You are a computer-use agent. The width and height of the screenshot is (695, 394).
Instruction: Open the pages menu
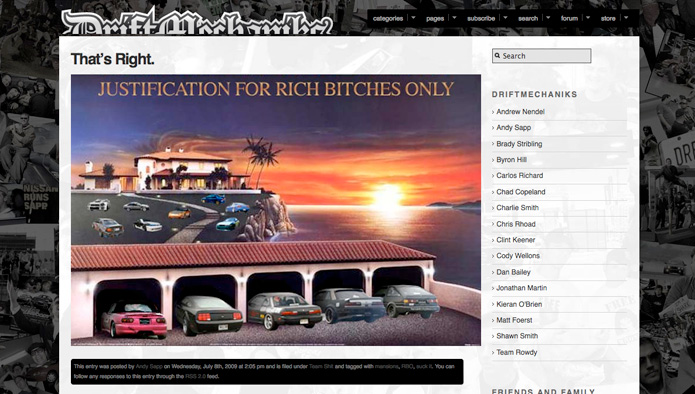click(x=435, y=19)
